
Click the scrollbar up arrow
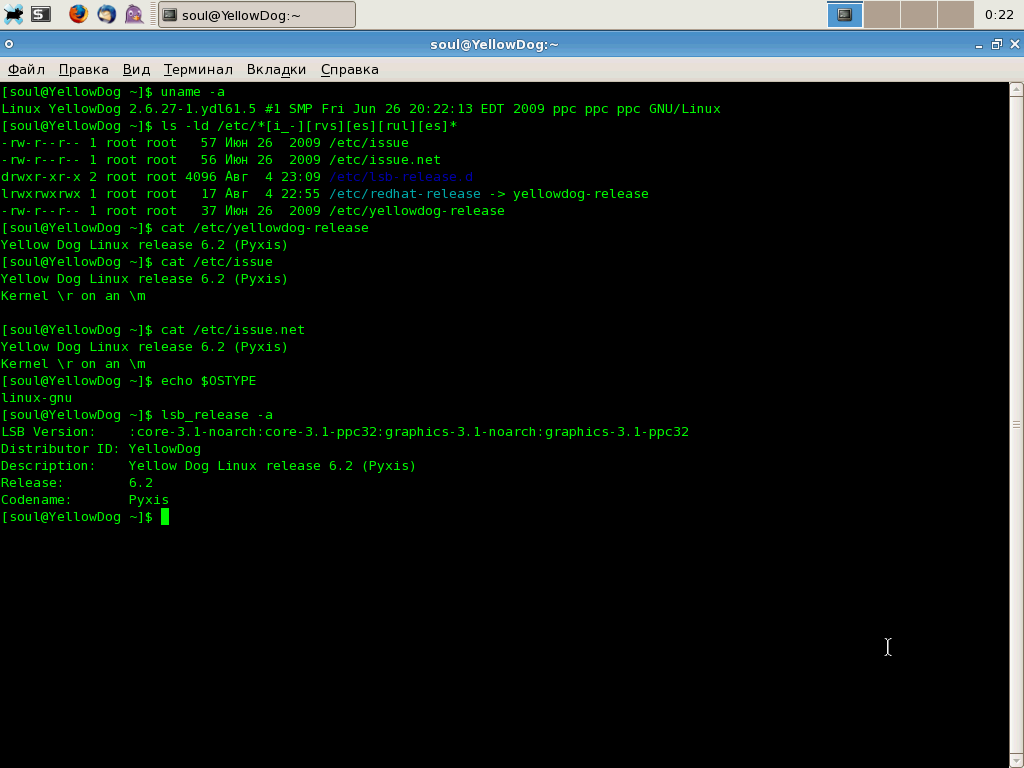coord(1016,90)
